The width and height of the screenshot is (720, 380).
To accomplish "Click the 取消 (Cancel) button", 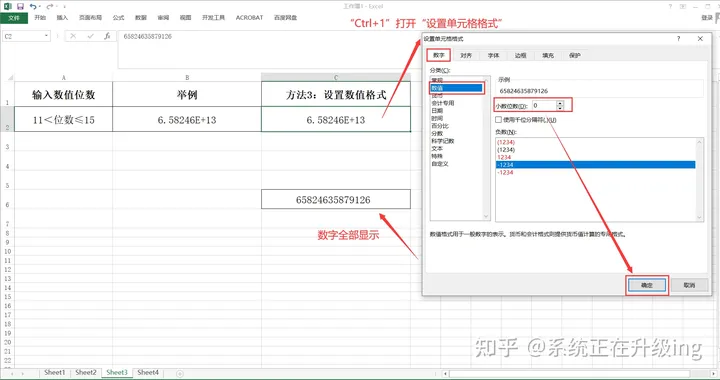I will [x=689, y=285].
